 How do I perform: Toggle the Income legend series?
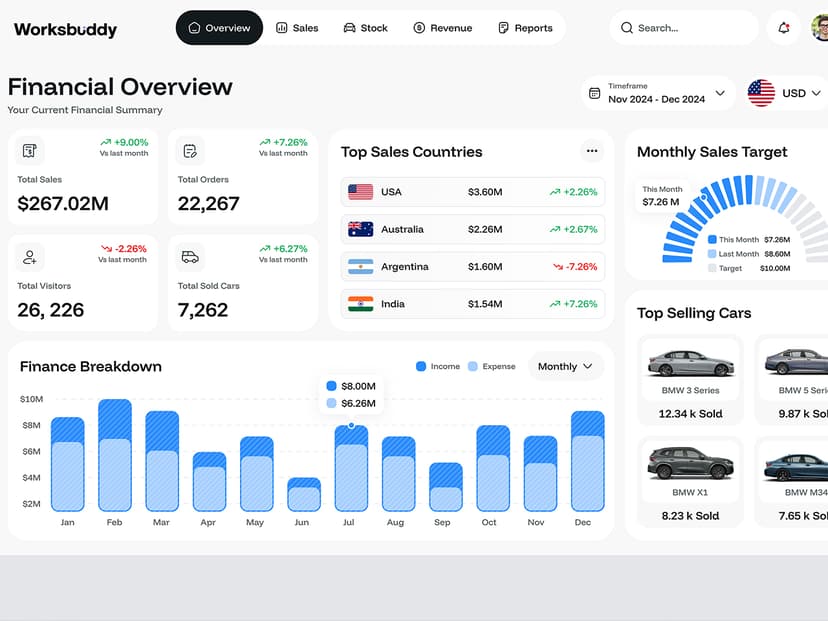click(x=438, y=366)
